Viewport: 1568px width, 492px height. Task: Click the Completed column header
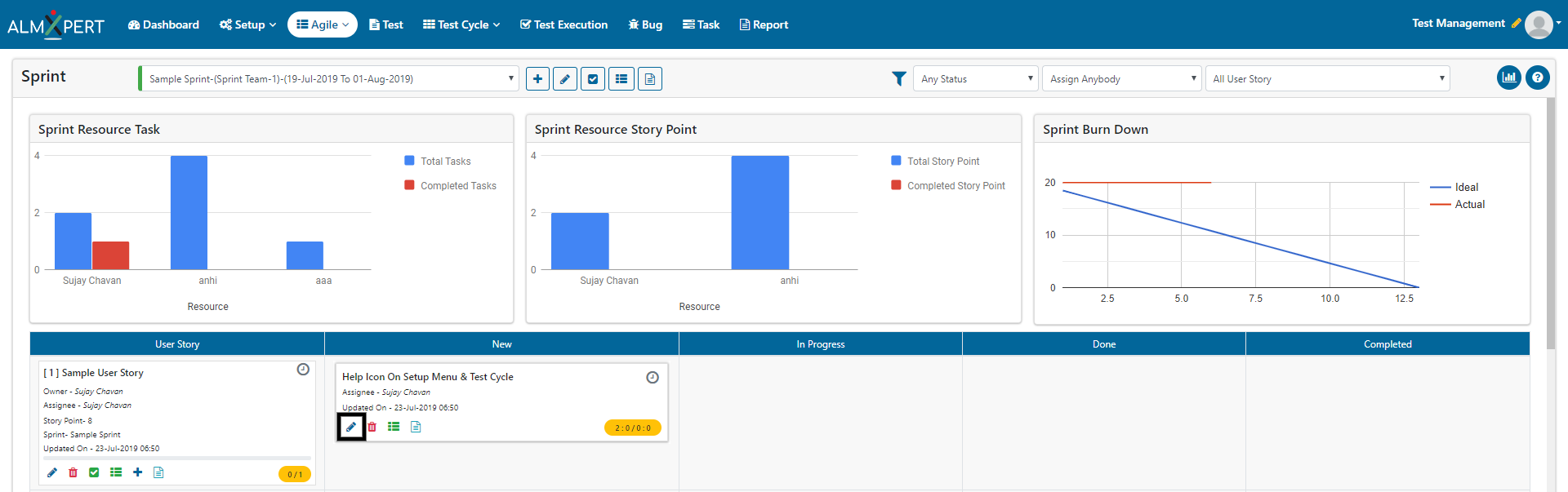coord(1388,344)
